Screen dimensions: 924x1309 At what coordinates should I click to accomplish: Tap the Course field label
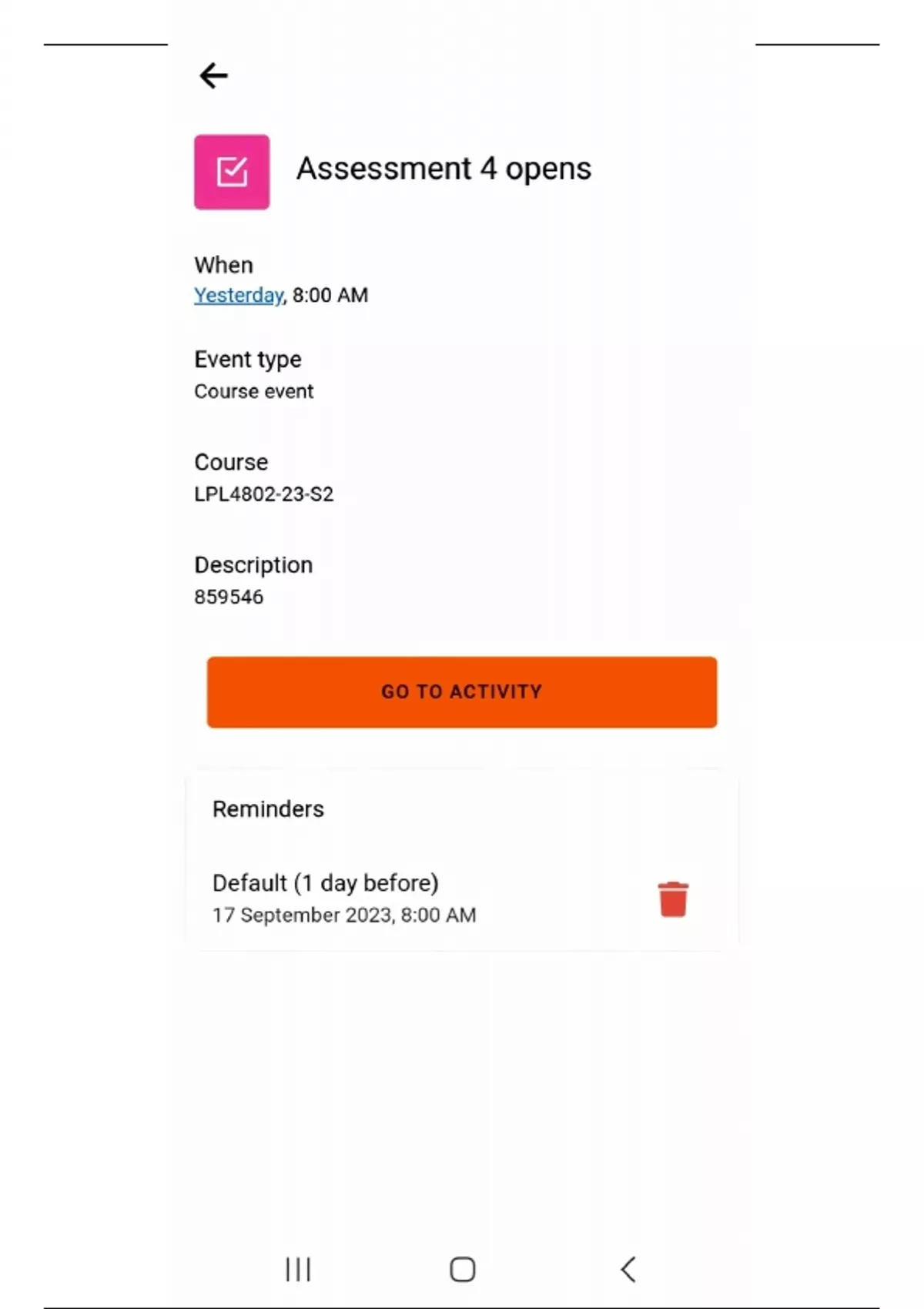[x=231, y=462]
